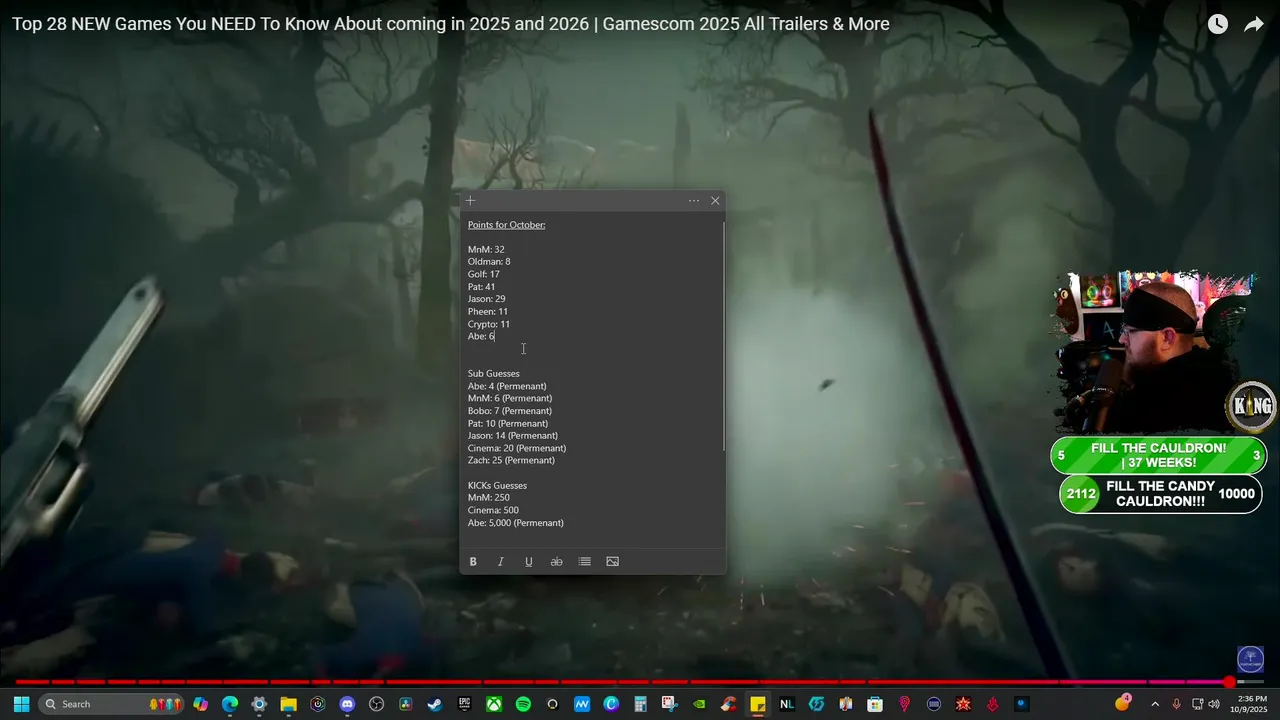Show hidden system tray icons
1280x720 pixels.
point(1155,704)
